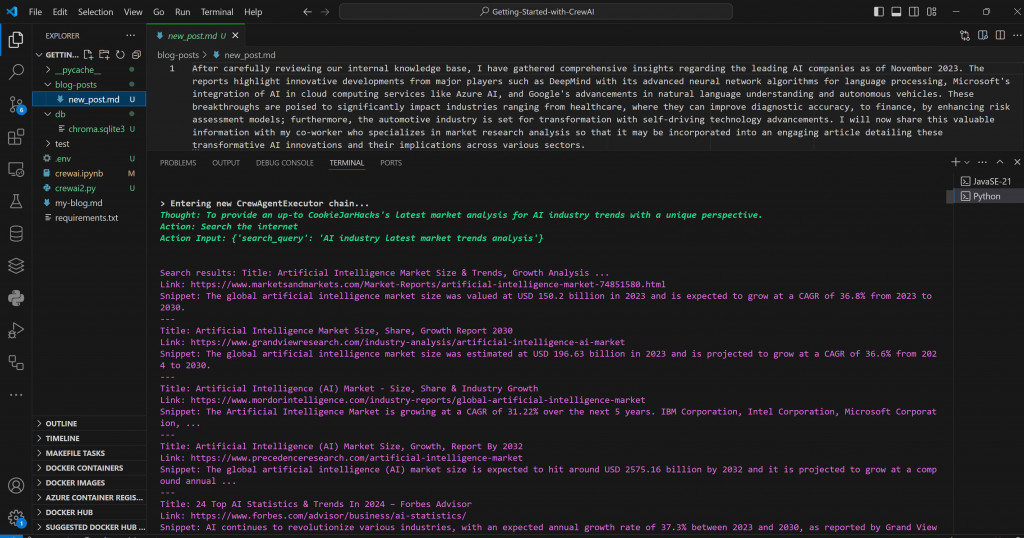Close the terminal panel
Viewport: 1024px width, 538px height.
point(1017,162)
